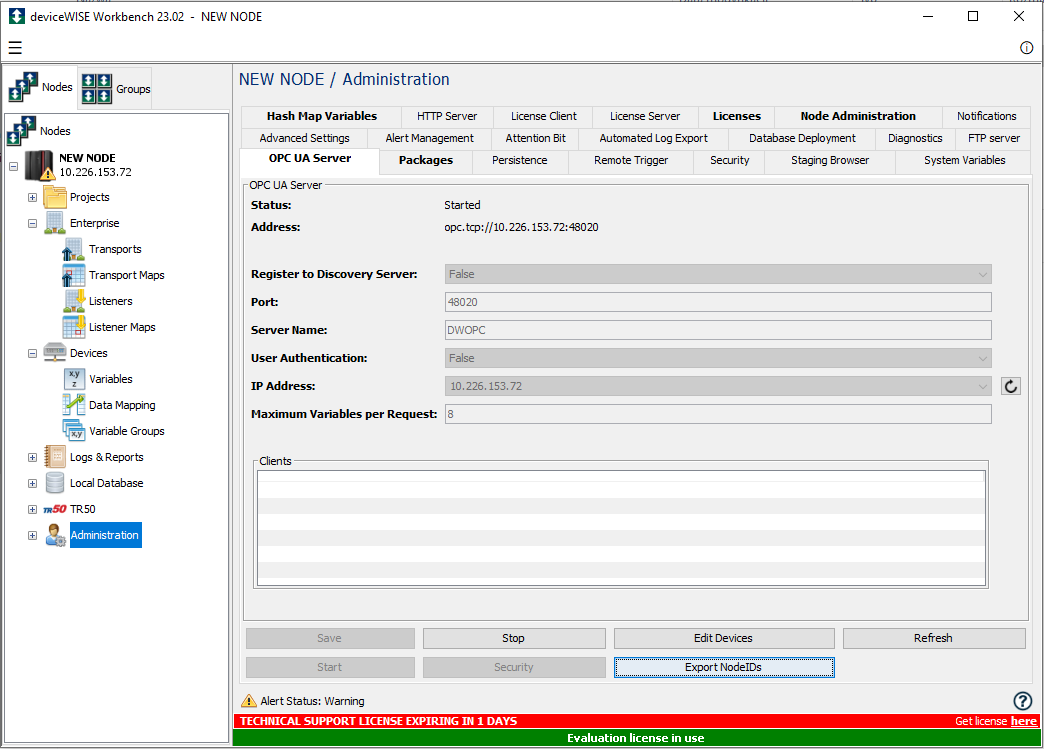Screen dimensions: 1044x749
Task: Click the Logs & Reports notebook icon
Action: pos(55,457)
